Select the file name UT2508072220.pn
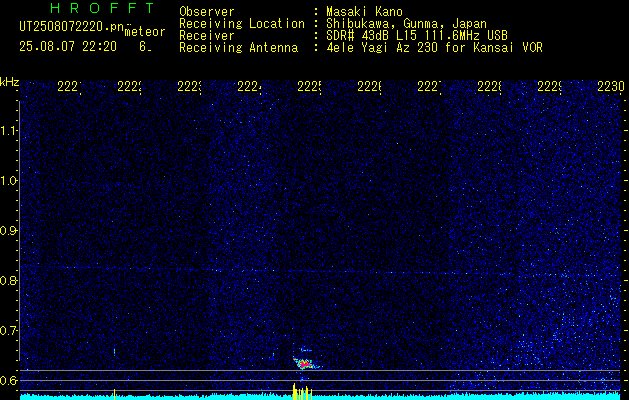Viewport: 629px width, 400px height. tap(72, 27)
